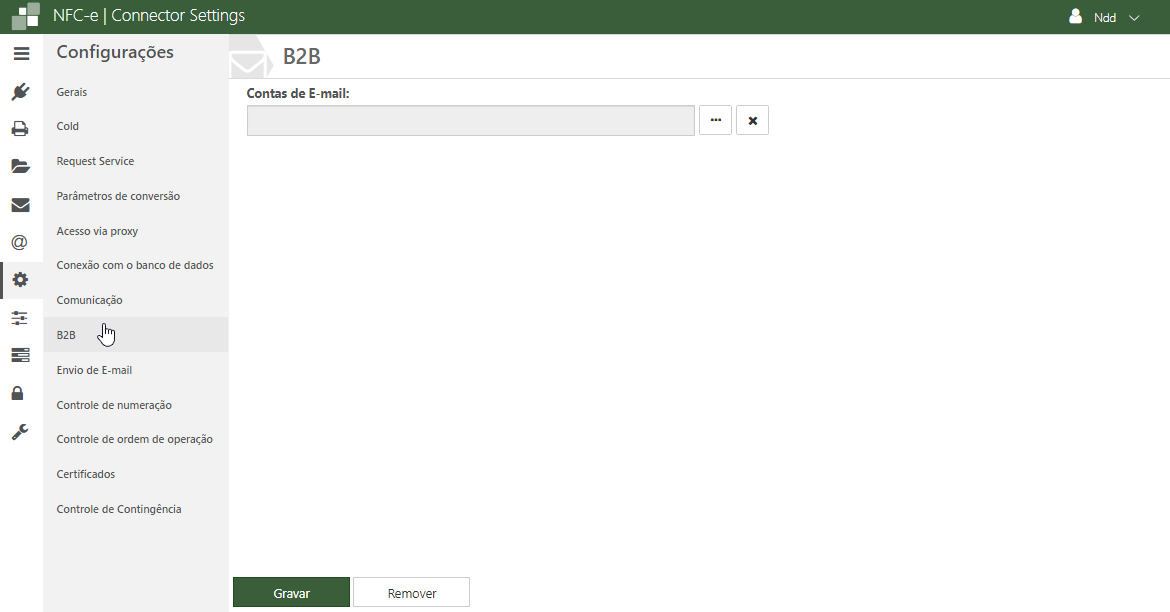This screenshot has height=612, width=1170.
Task: Click the Configurações heading
Action: [x=115, y=52]
